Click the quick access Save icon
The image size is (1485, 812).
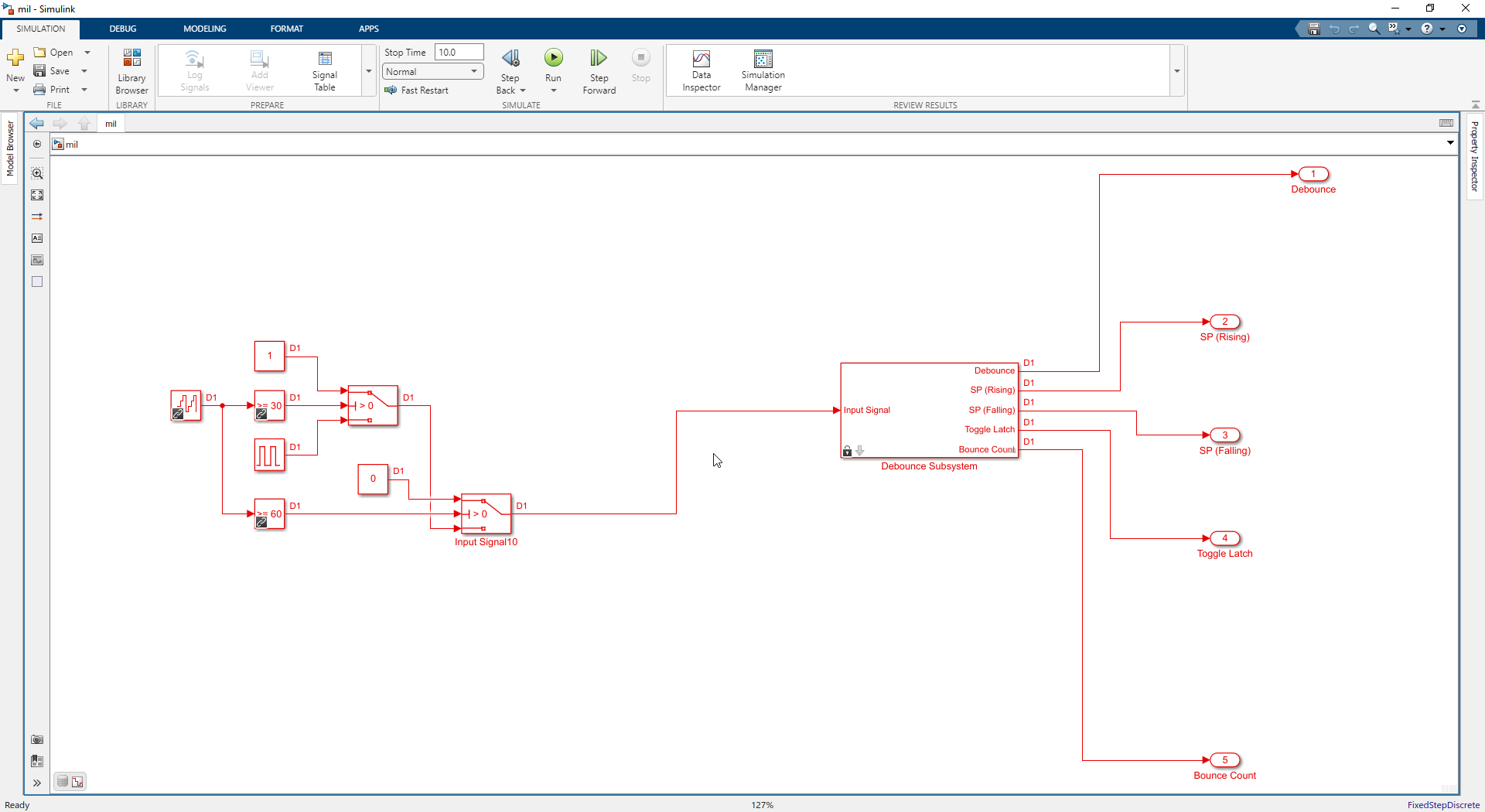coord(1313,29)
